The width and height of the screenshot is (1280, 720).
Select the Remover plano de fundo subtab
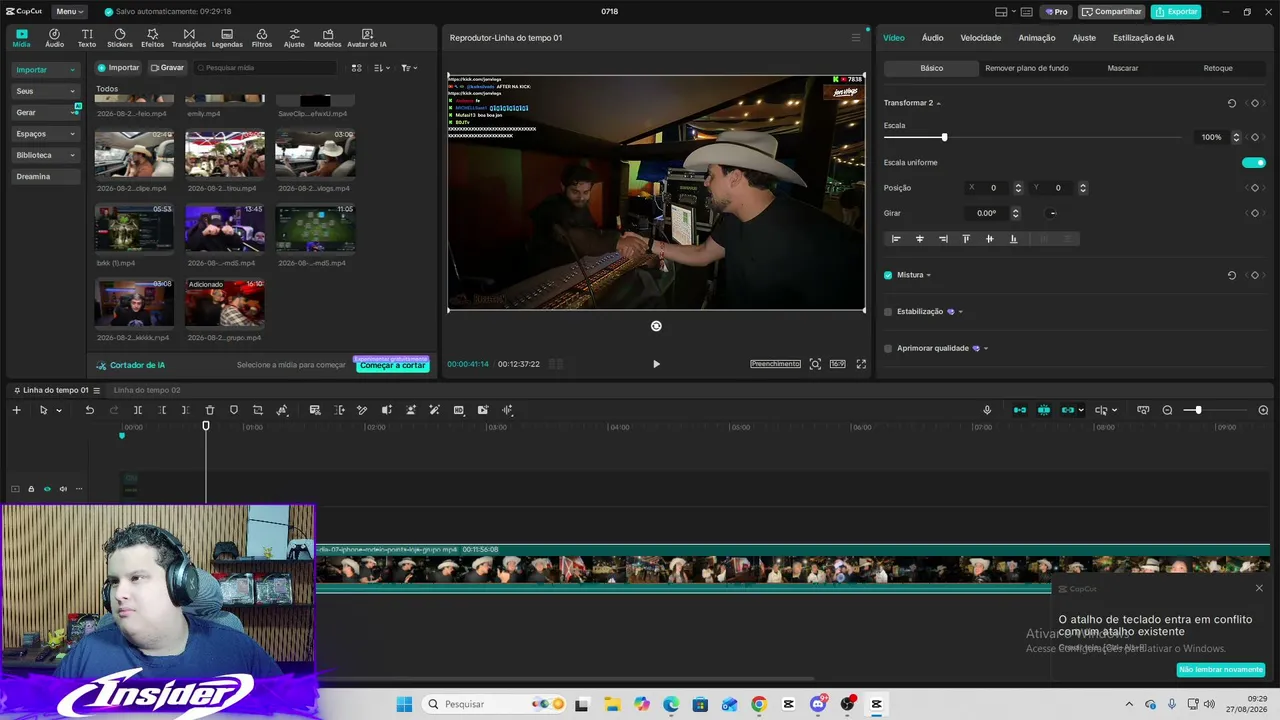[1026, 68]
